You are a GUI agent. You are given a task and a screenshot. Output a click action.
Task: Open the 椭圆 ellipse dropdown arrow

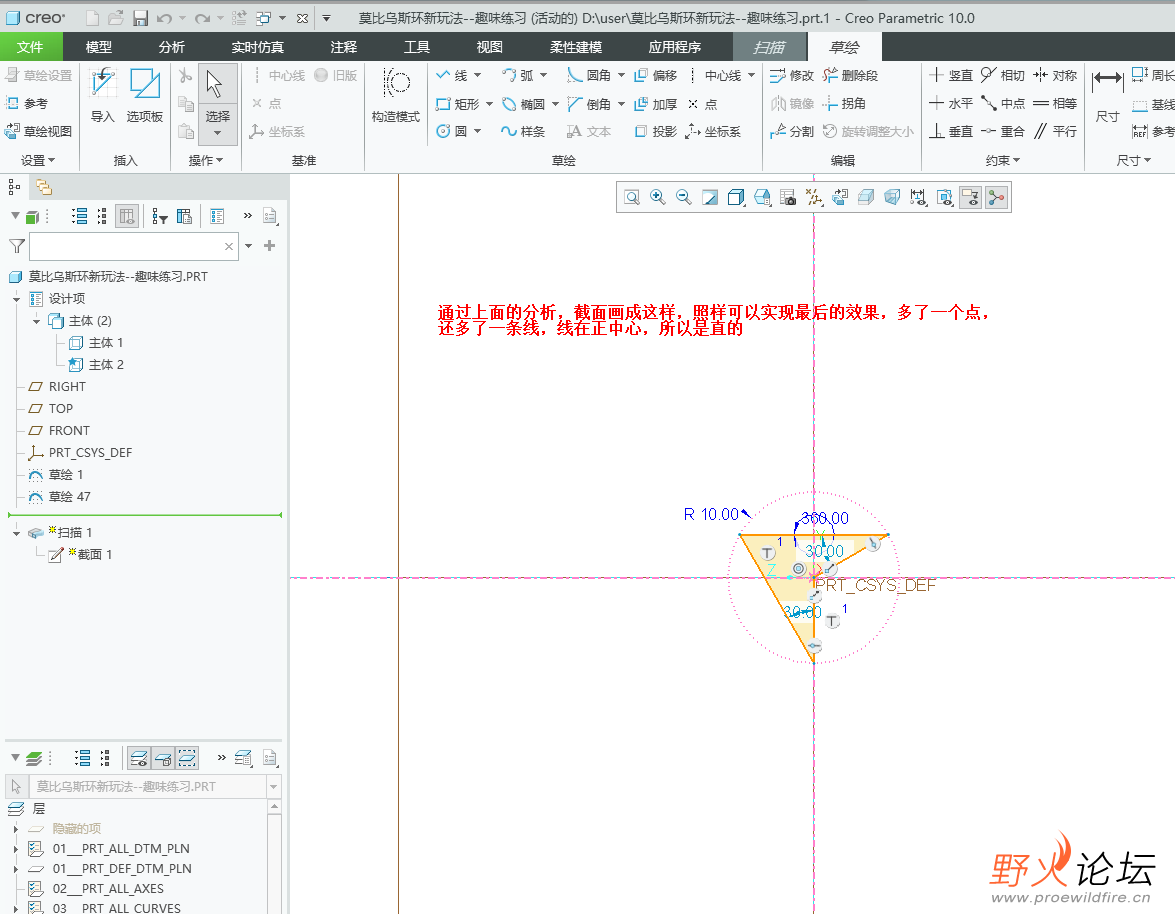[x=555, y=103]
